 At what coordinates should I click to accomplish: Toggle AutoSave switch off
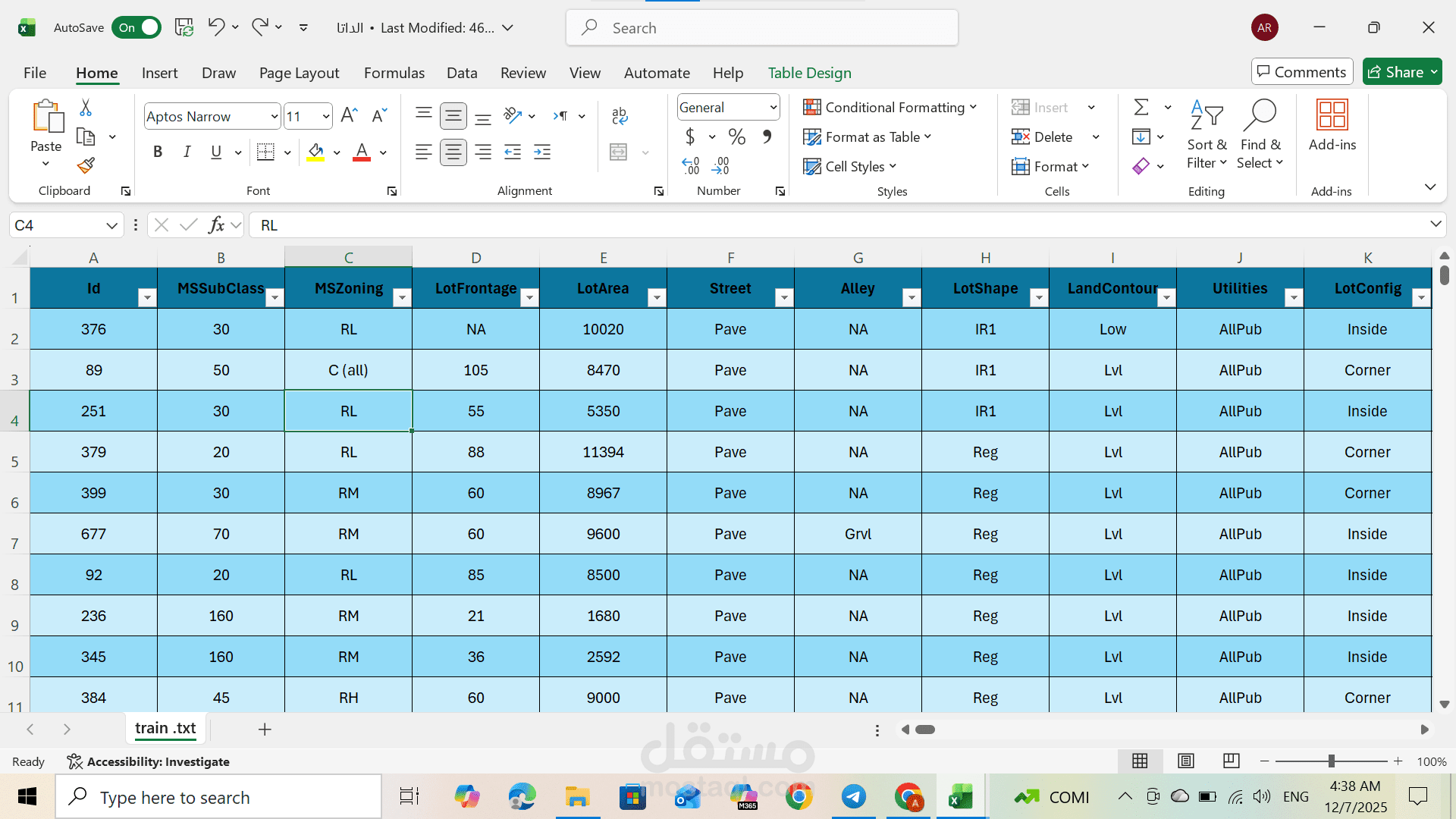tap(136, 28)
